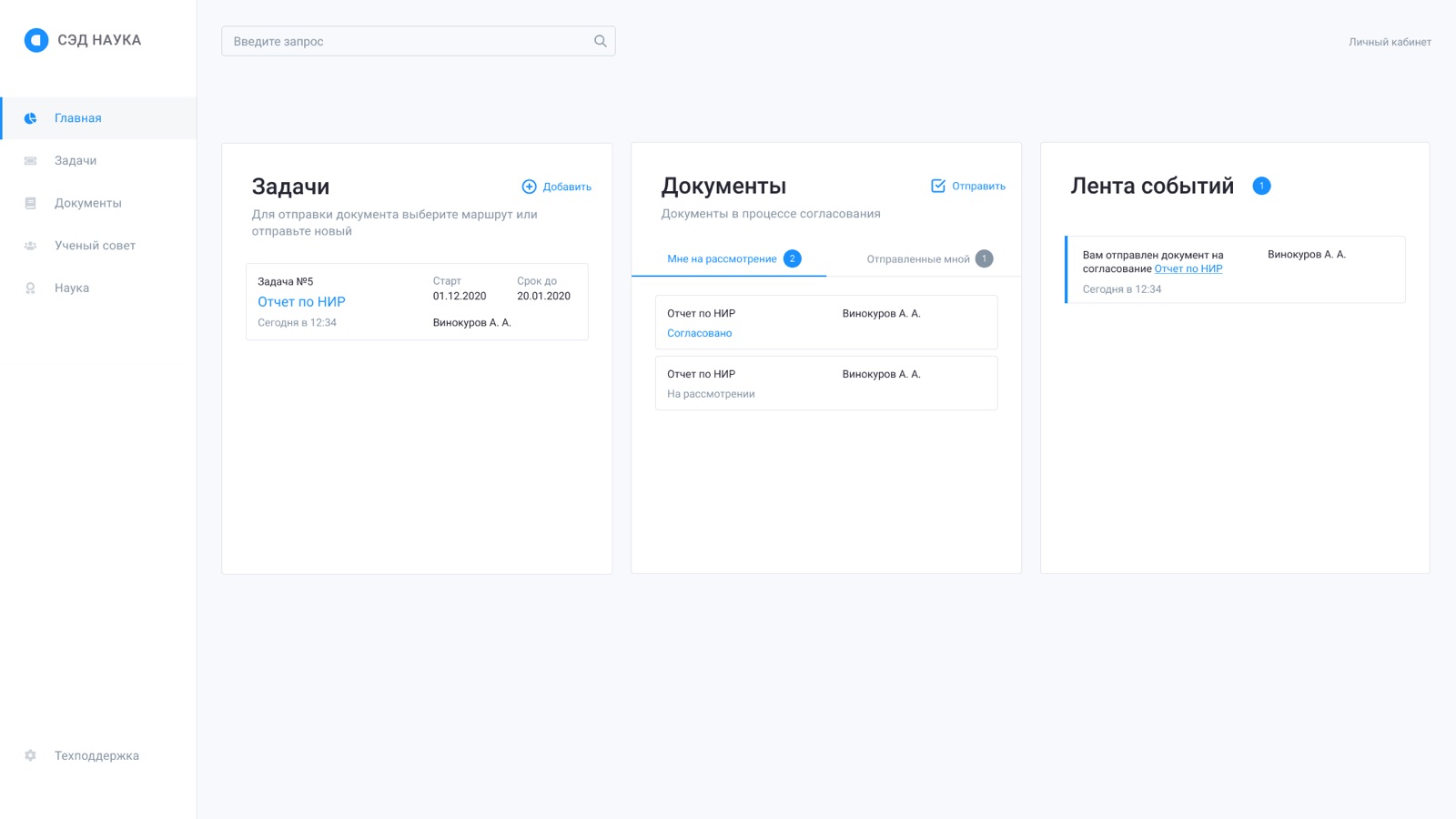Click the plus icon next to Добавить
1456x819 pixels.
point(529,187)
